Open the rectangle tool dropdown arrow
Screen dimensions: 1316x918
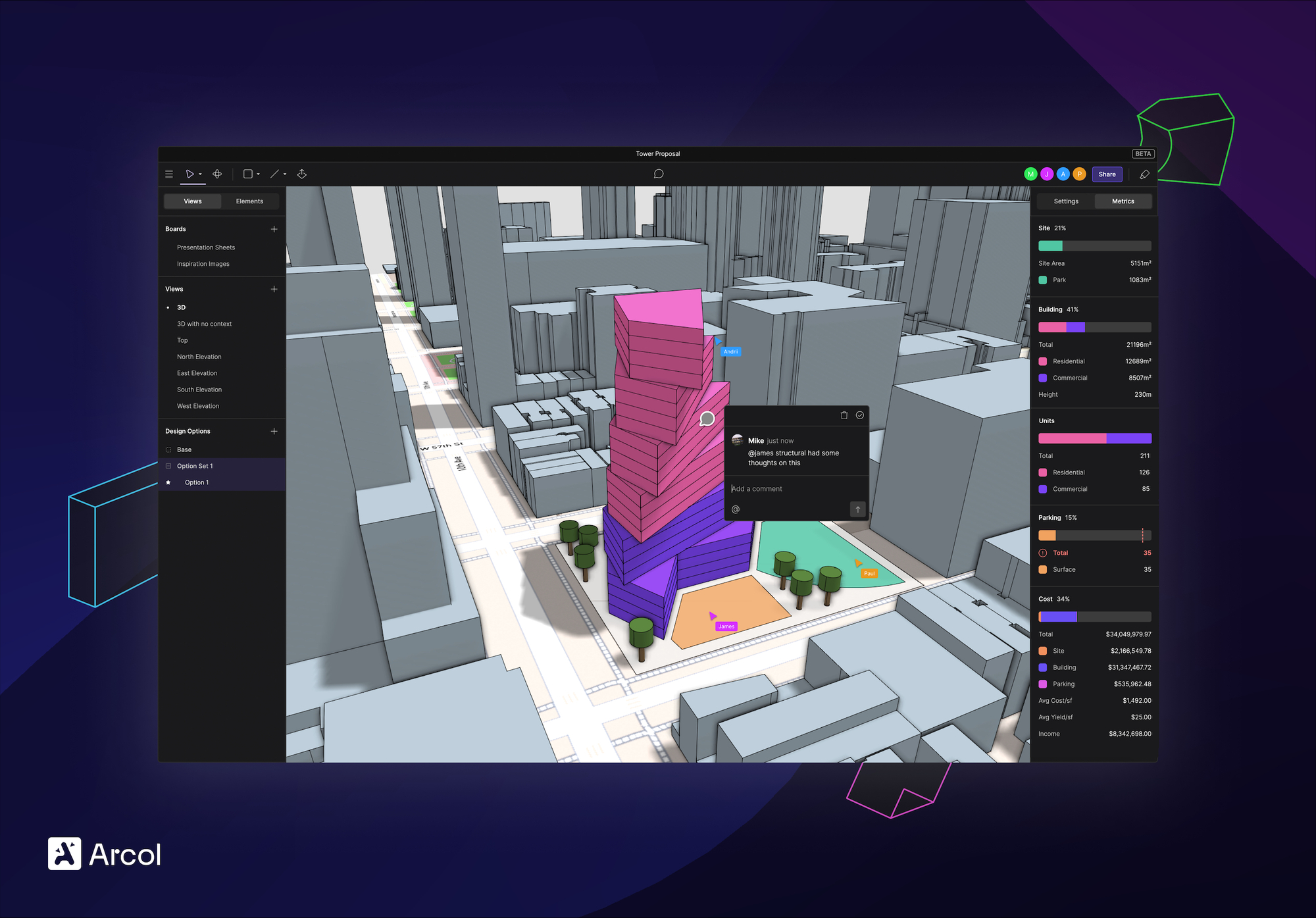(x=258, y=174)
